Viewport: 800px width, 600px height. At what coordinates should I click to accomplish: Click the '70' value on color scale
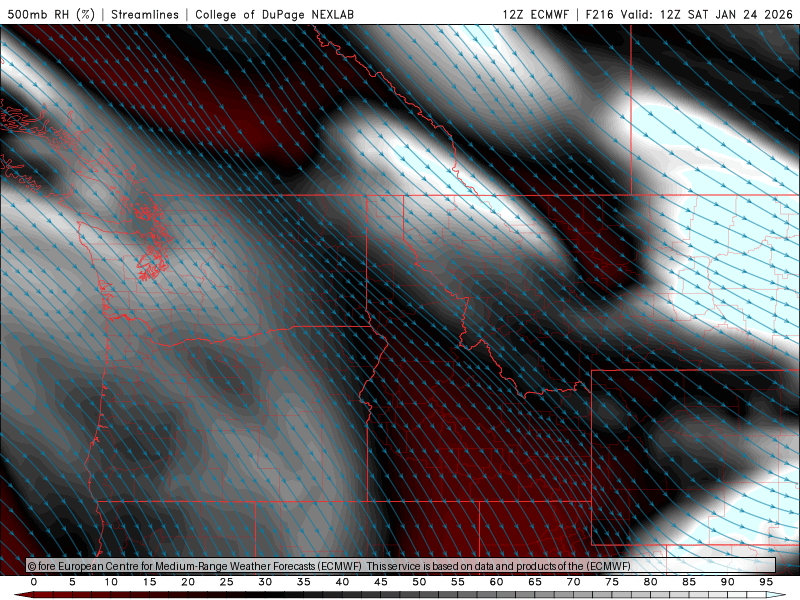point(573,582)
